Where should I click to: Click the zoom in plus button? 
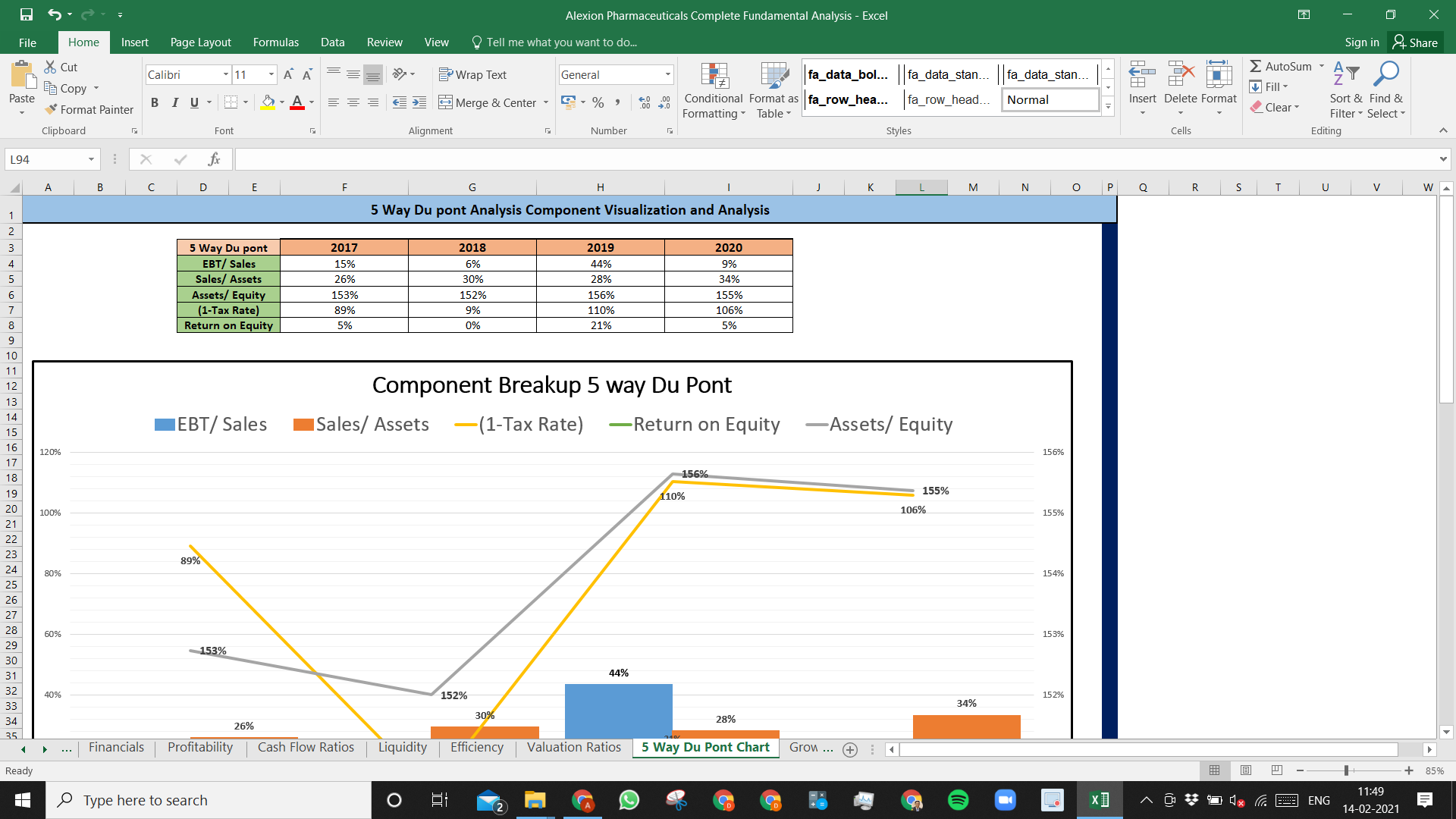point(1408,770)
